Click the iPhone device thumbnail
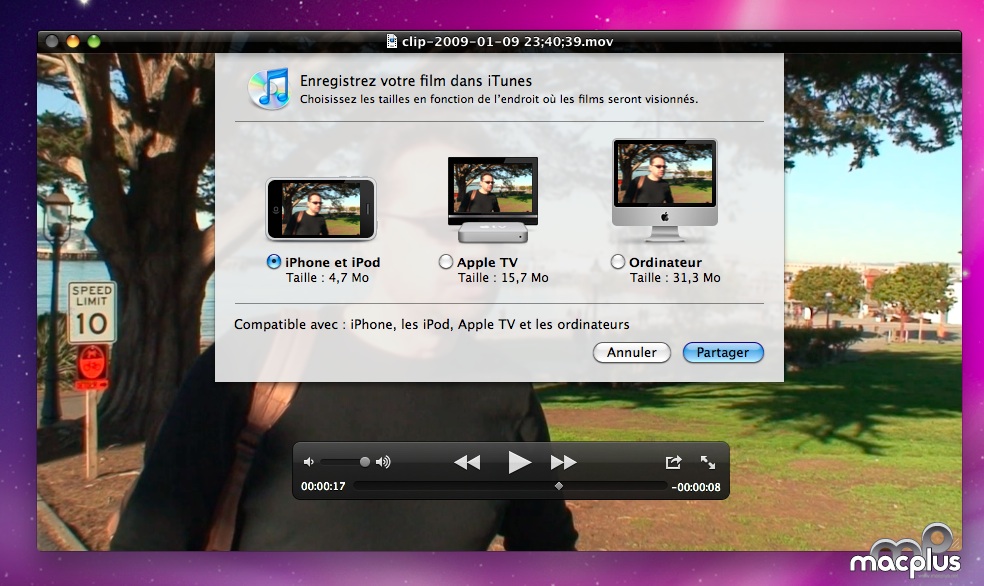Image resolution: width=984 pixels, height=586 pixels. 321,209
